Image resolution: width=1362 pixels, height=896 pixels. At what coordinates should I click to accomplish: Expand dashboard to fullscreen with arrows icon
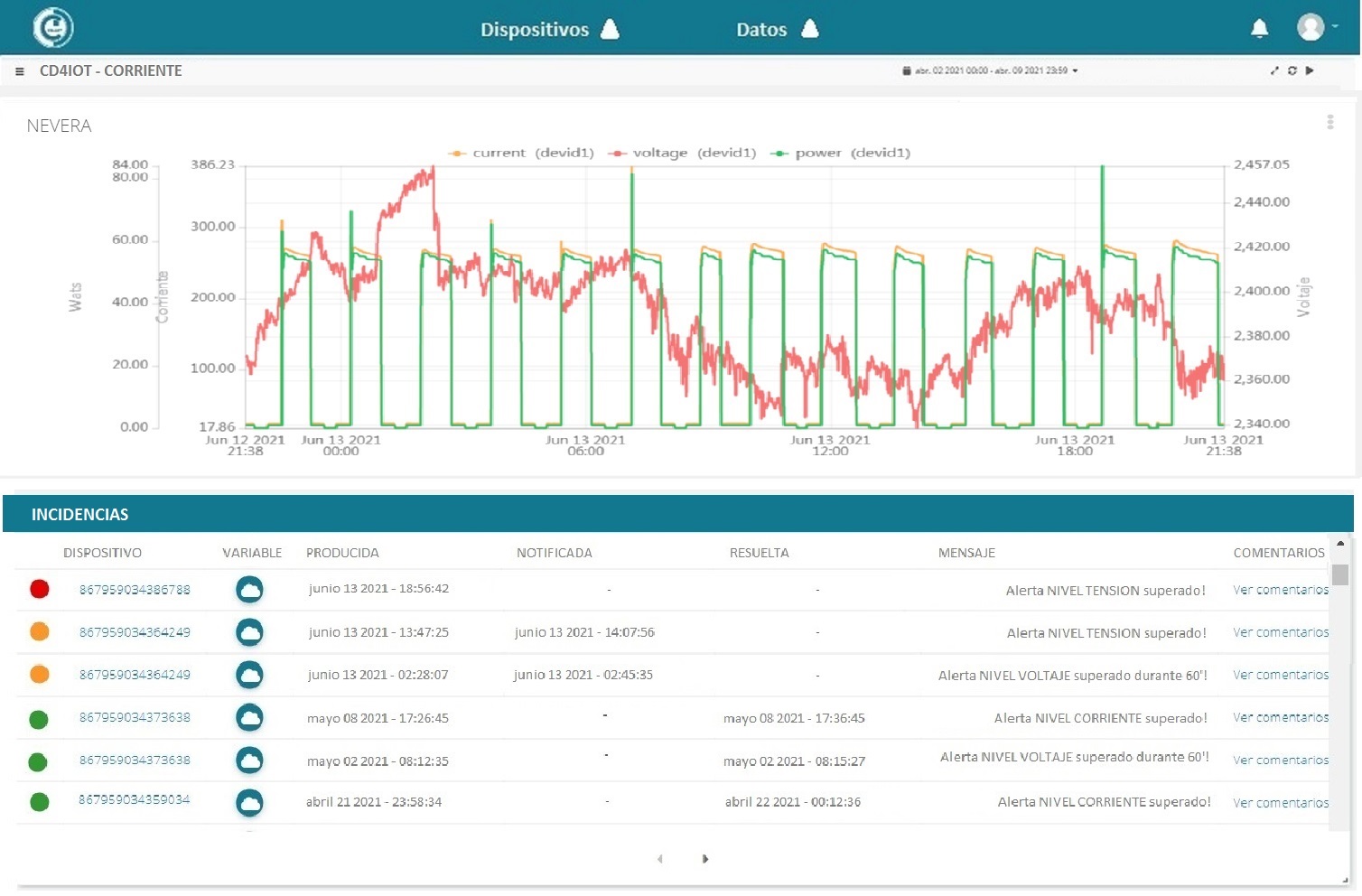[x=1274, y=70]
